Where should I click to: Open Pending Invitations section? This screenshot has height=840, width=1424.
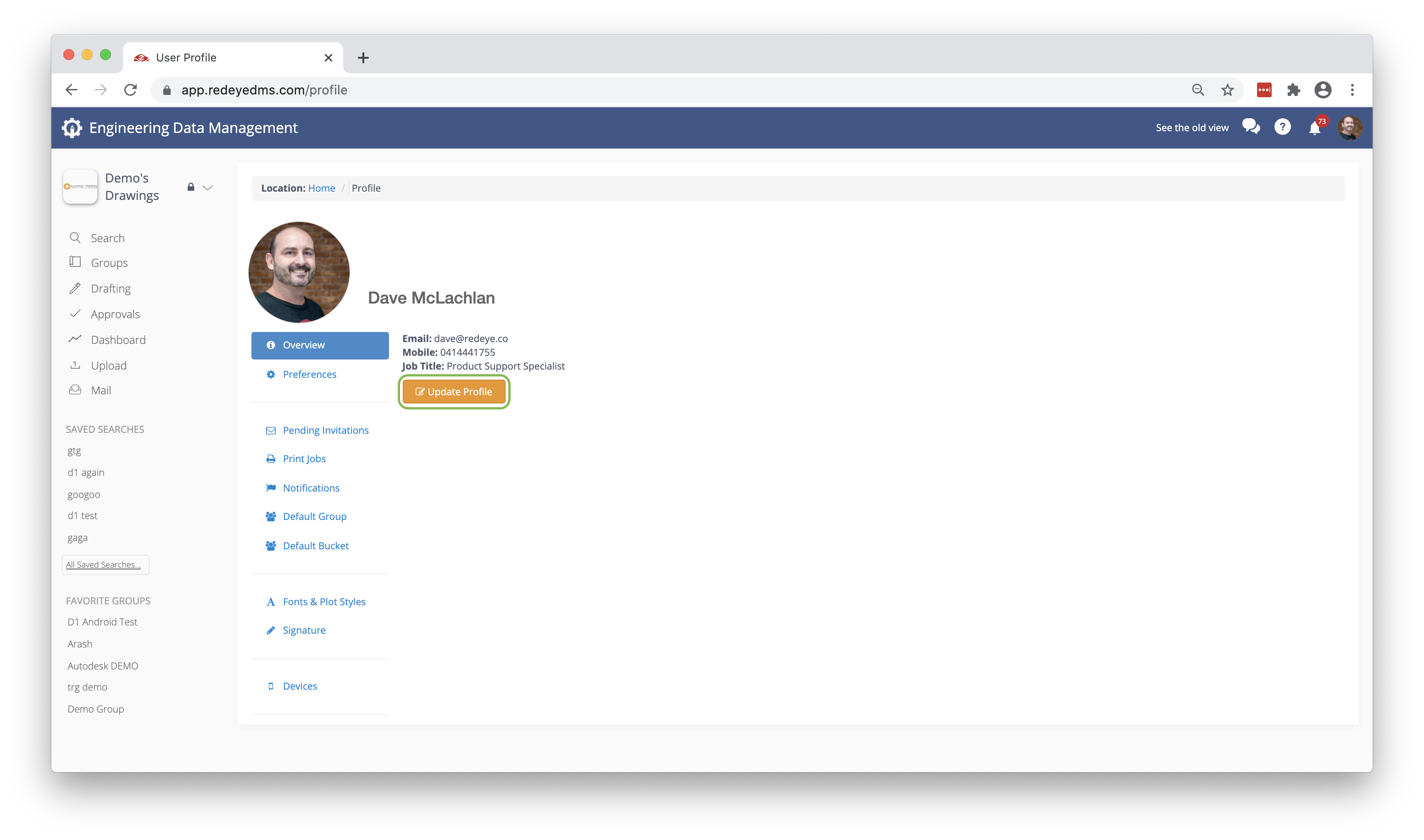point(326,431)
